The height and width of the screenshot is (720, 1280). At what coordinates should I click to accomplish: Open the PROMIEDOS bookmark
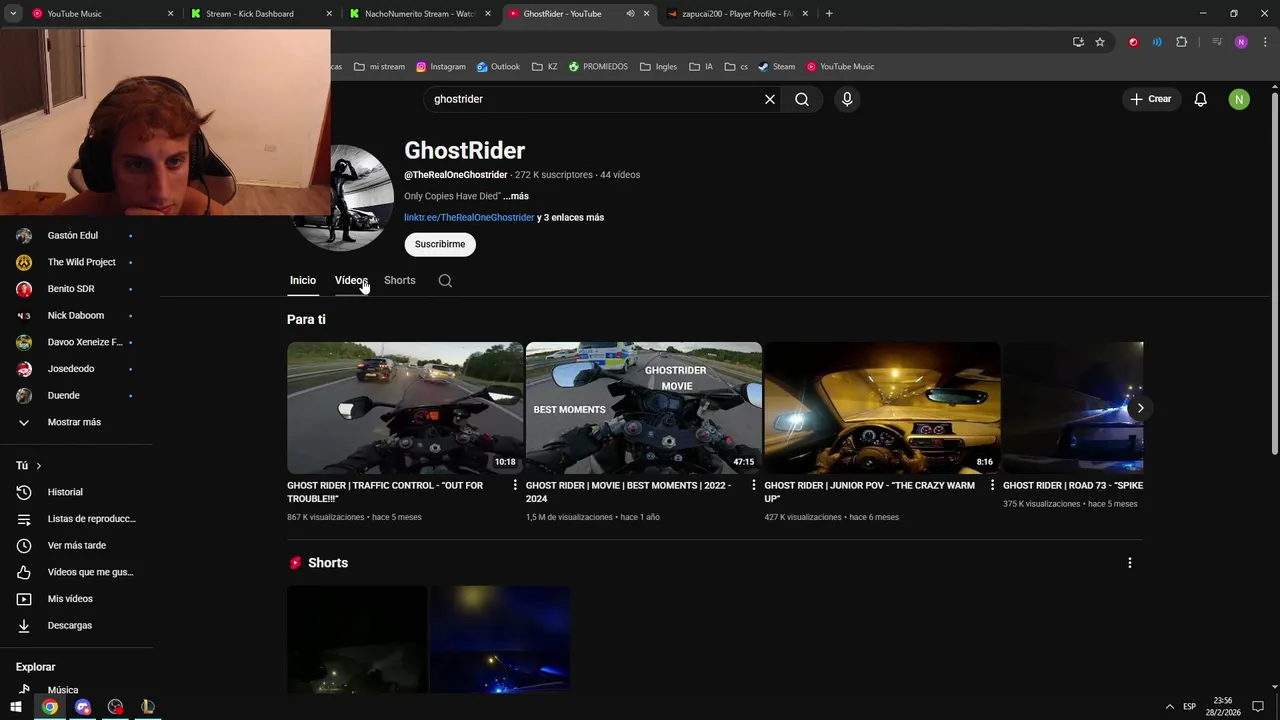pos(598,67)
